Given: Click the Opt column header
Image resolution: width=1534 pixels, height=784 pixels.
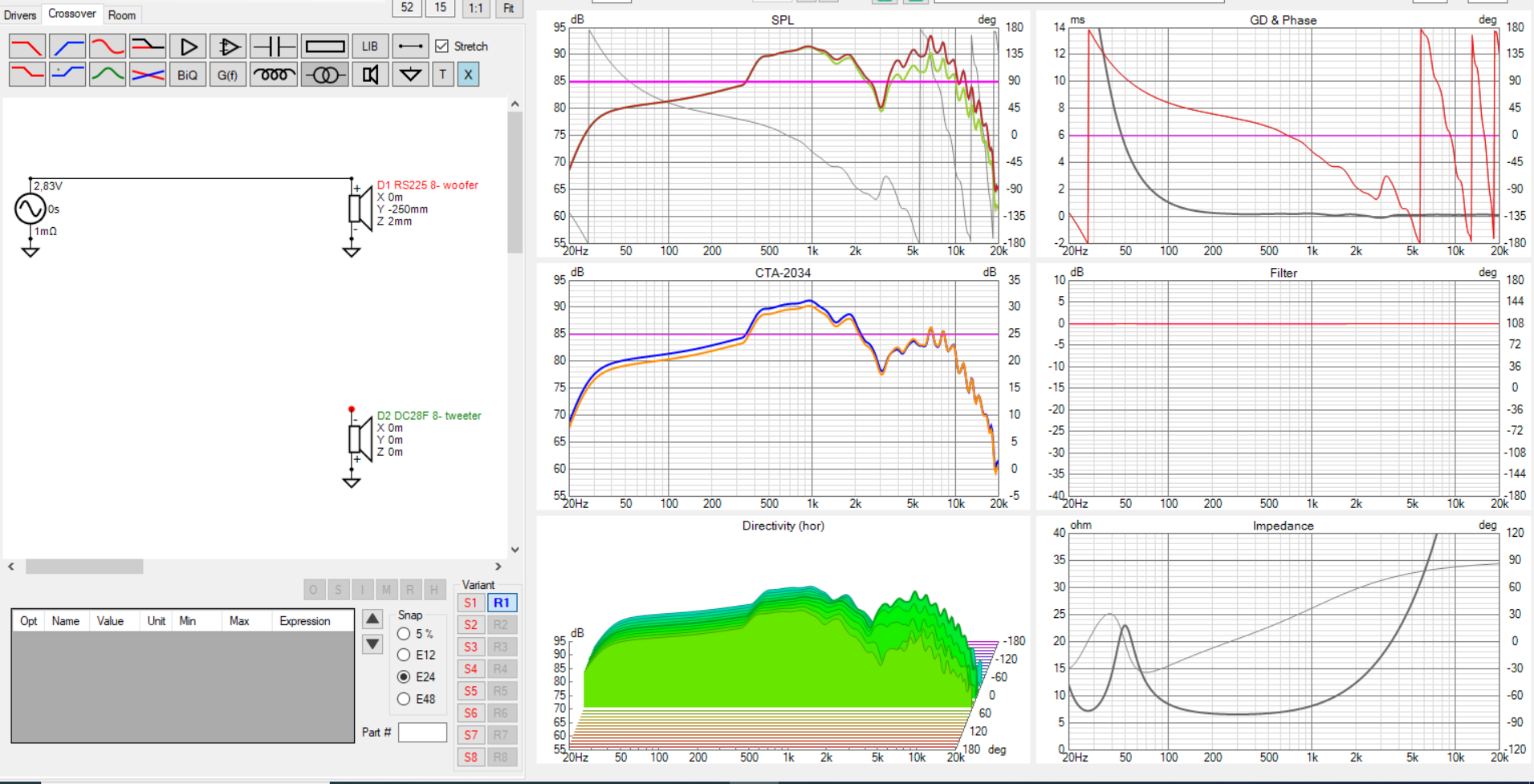Looking at the screenshot, I should point(29,621).
